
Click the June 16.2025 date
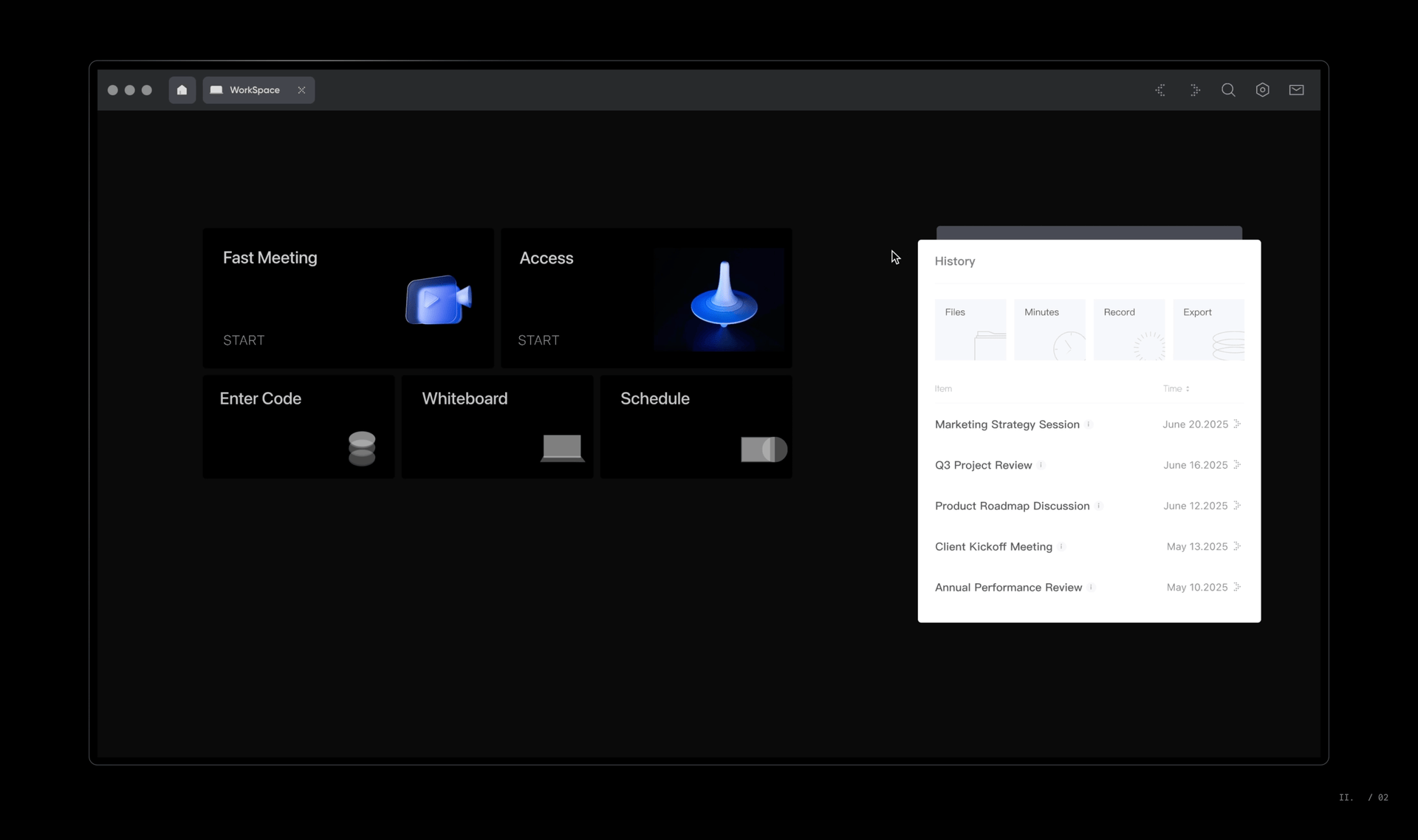(1195, 465)
